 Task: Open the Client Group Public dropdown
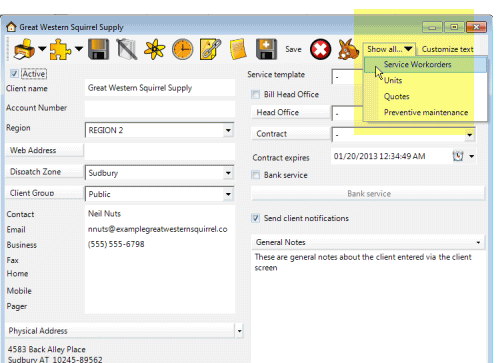[x=228, y=194]
